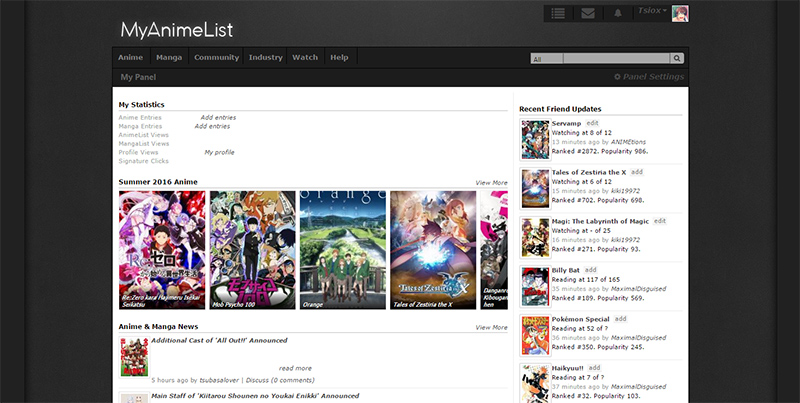The image size is (800, 403).
Task: Click View More for Summer 2016 Anime
Action: pyautogui.click(x=491, y=183)
